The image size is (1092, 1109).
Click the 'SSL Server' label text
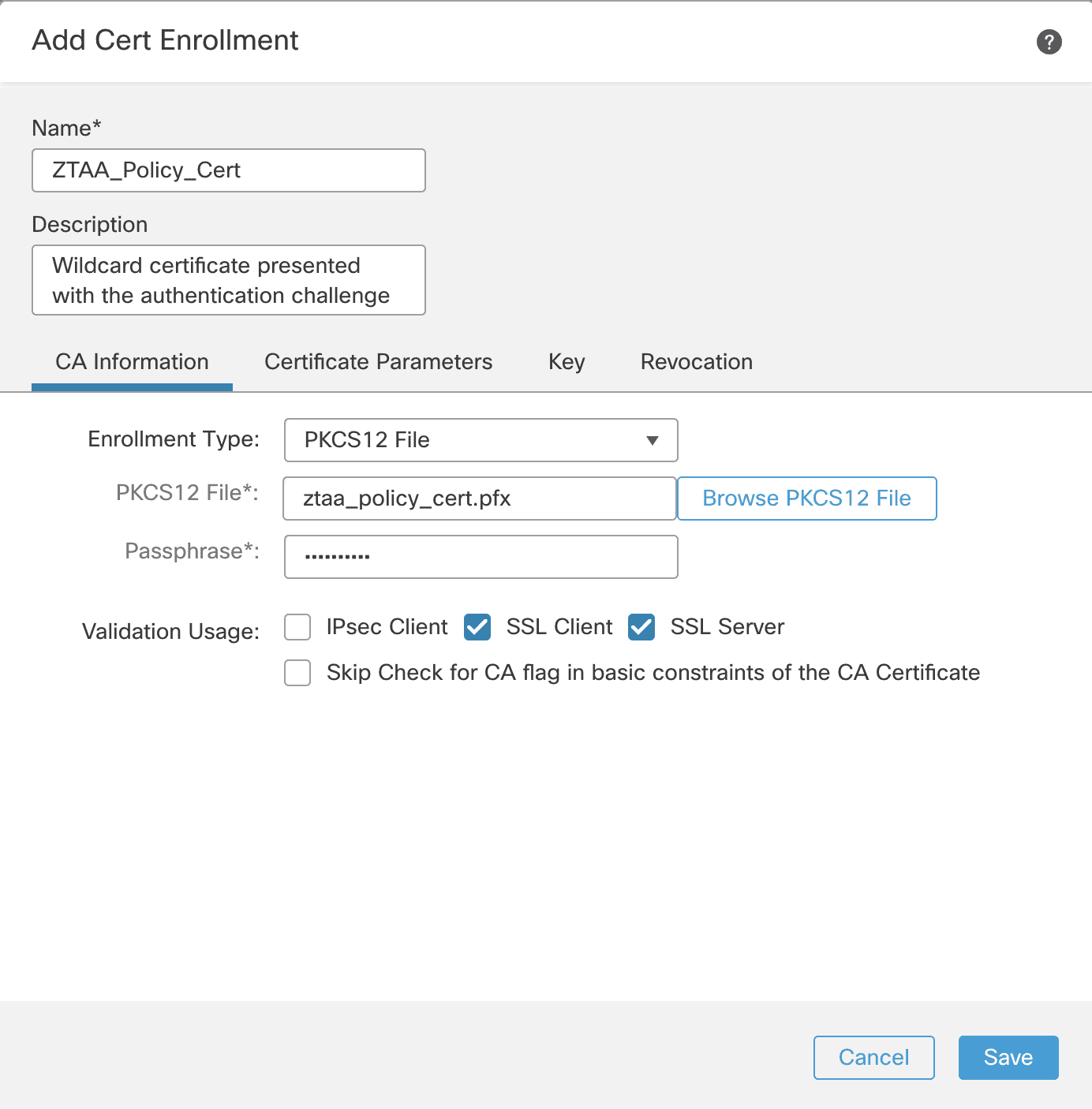coord(727,627)
